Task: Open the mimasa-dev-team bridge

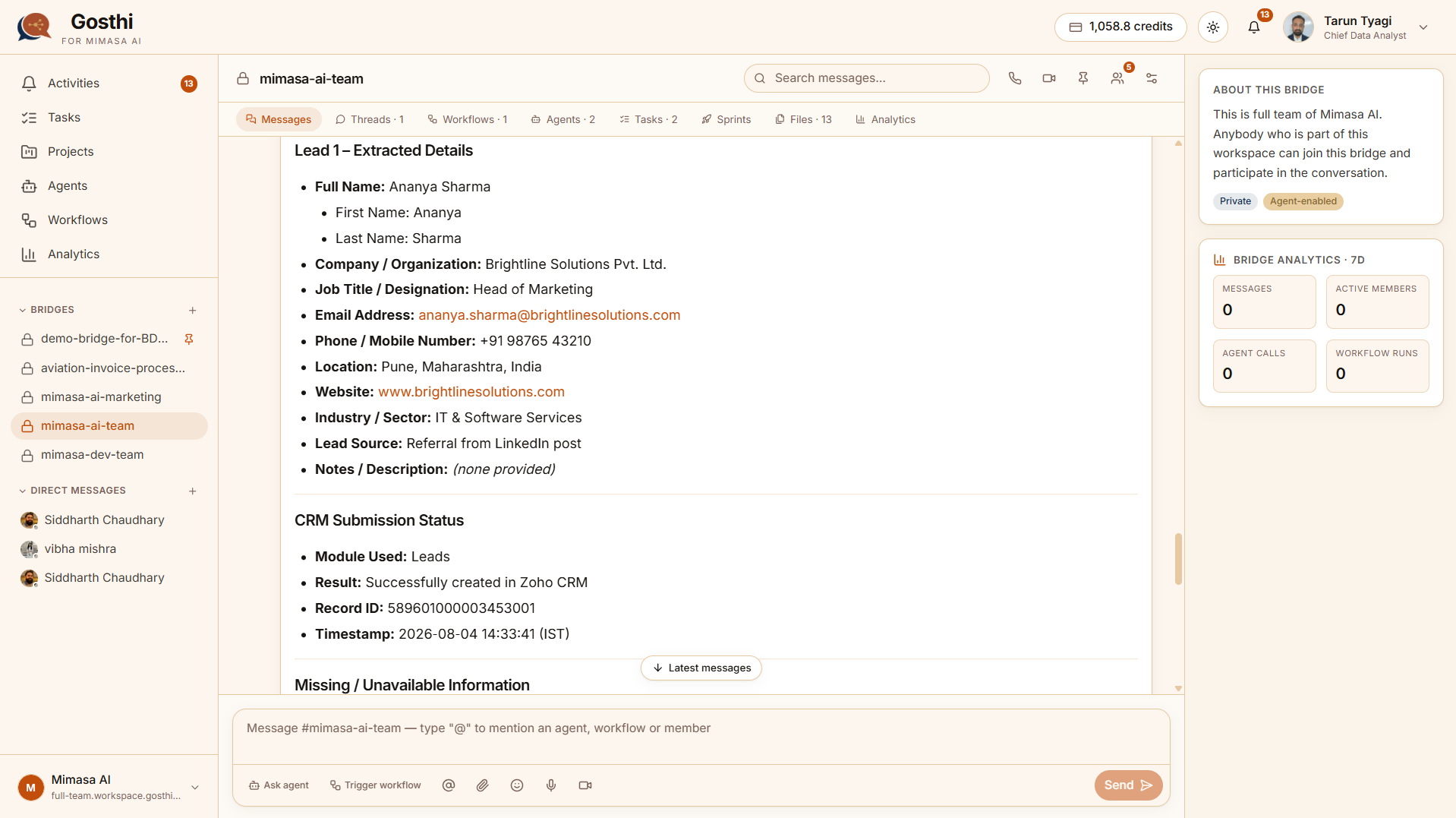Action: (109, 455)
